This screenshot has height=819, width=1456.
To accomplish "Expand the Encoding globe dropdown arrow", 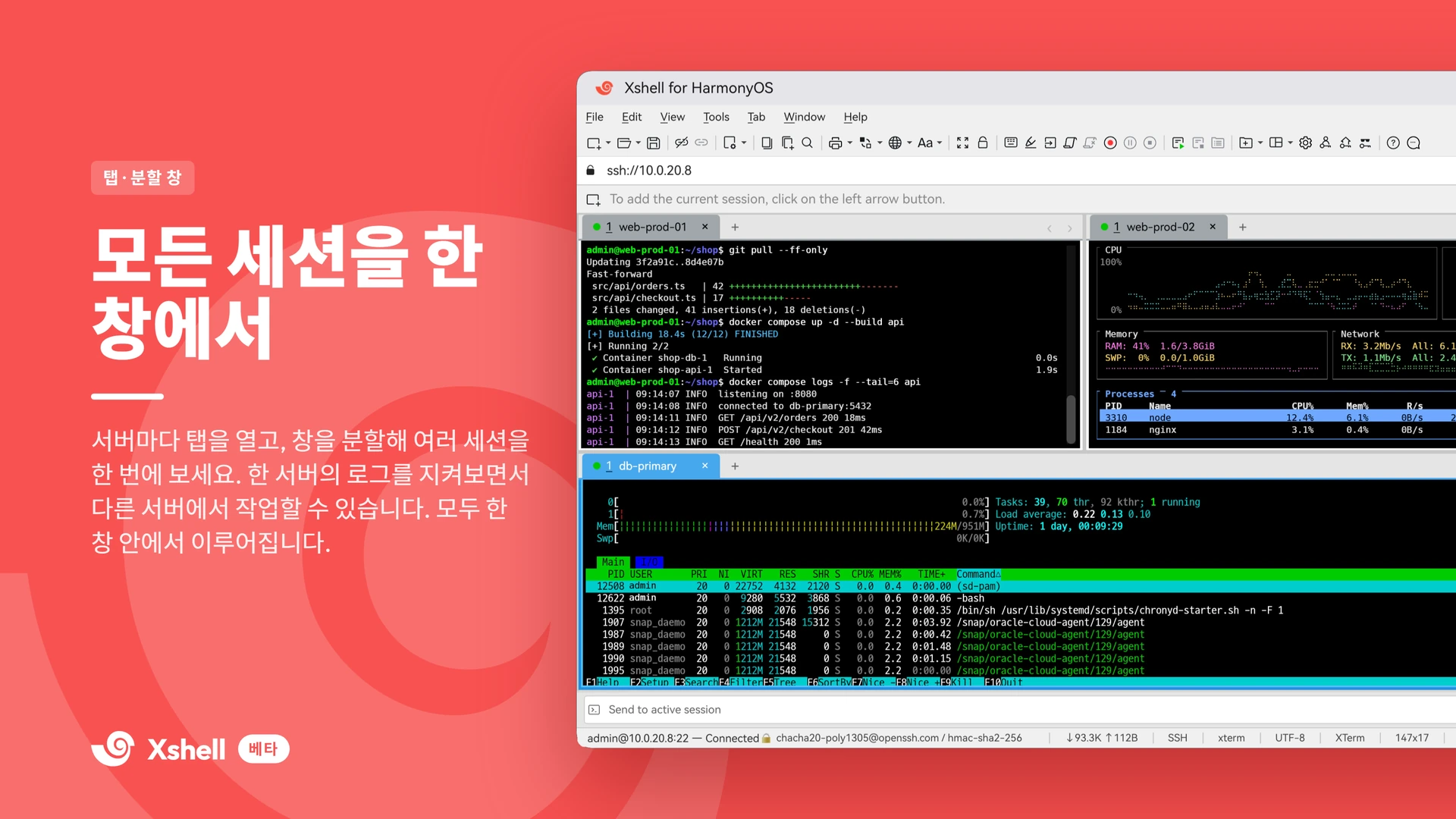I will tap(909, 143).
